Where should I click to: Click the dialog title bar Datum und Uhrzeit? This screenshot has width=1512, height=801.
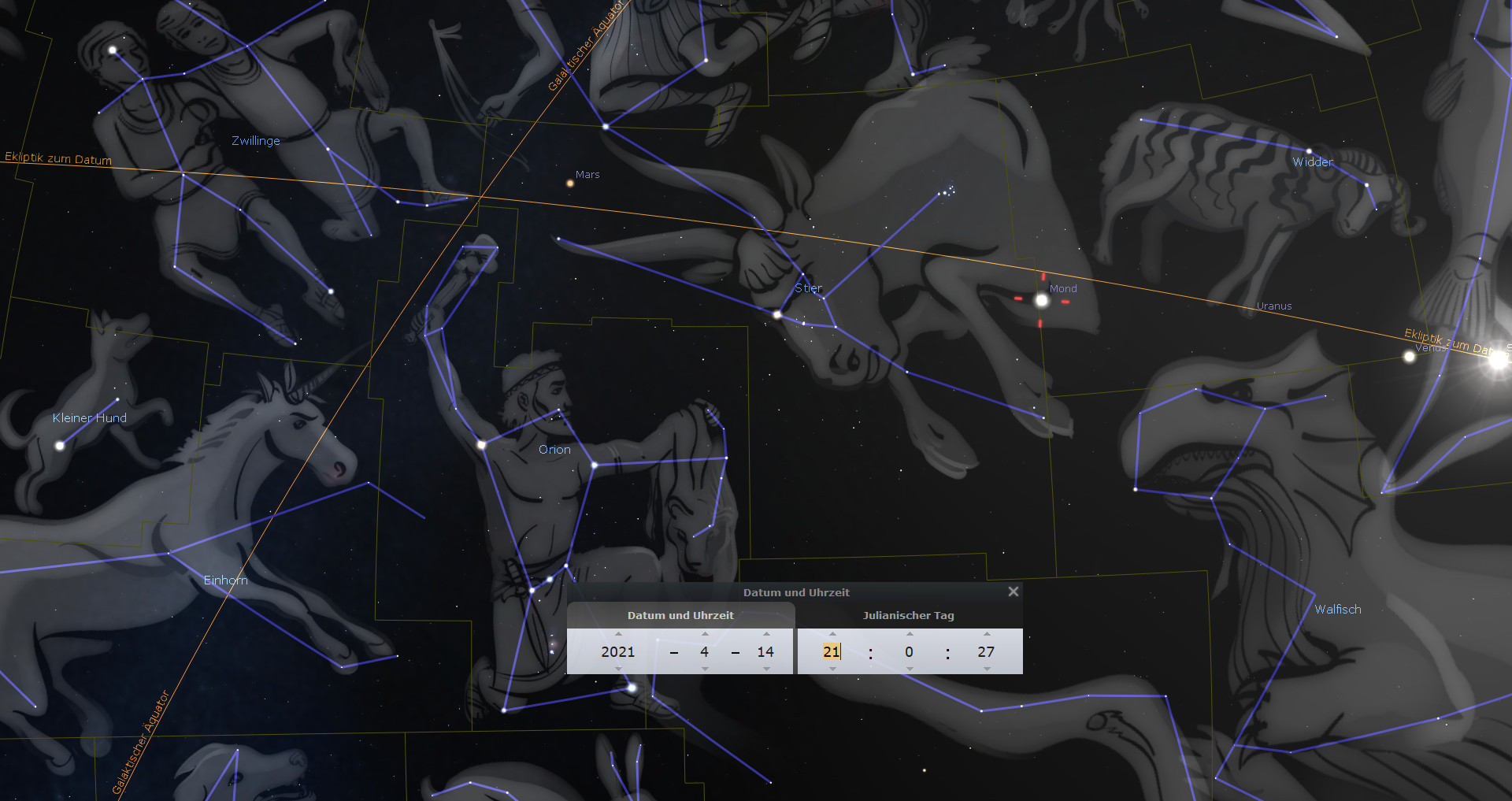click(x=795, y=592)
